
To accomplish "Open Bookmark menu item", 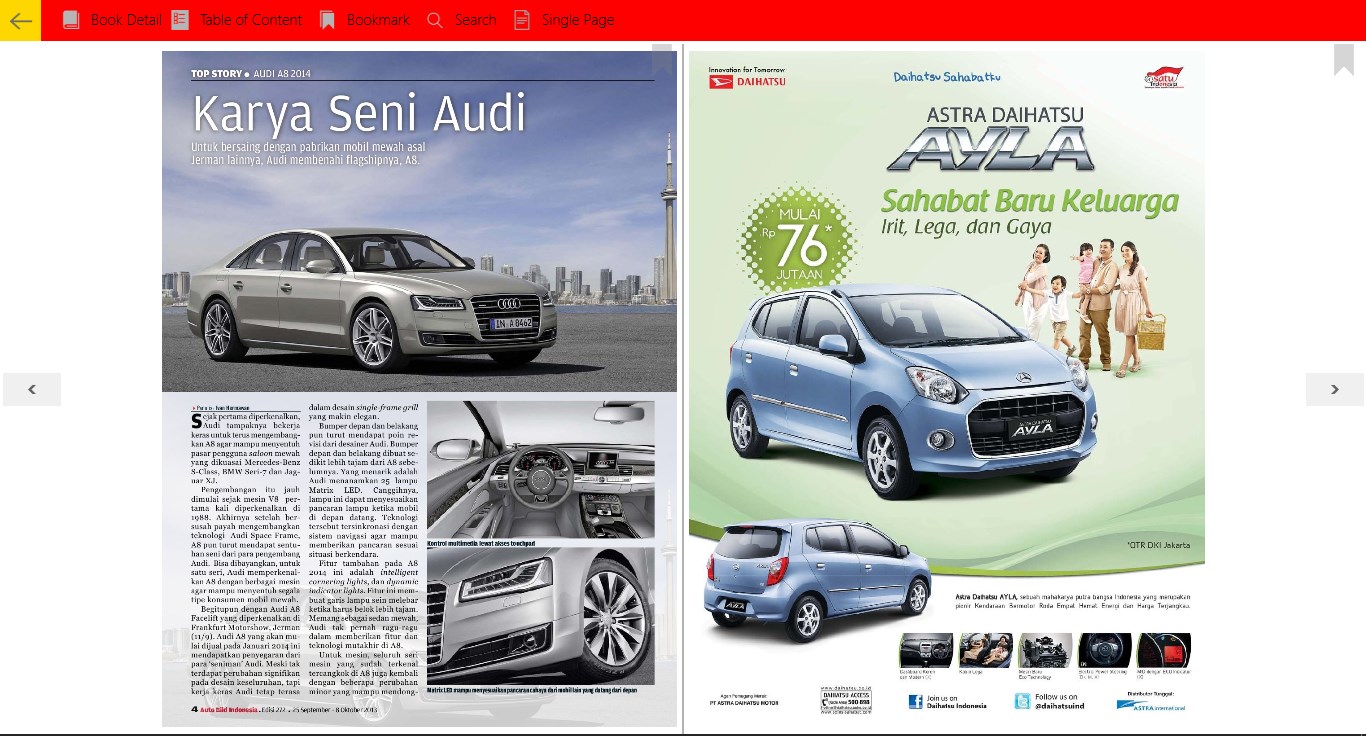I will pyautogui.click(x=378, y=20).
